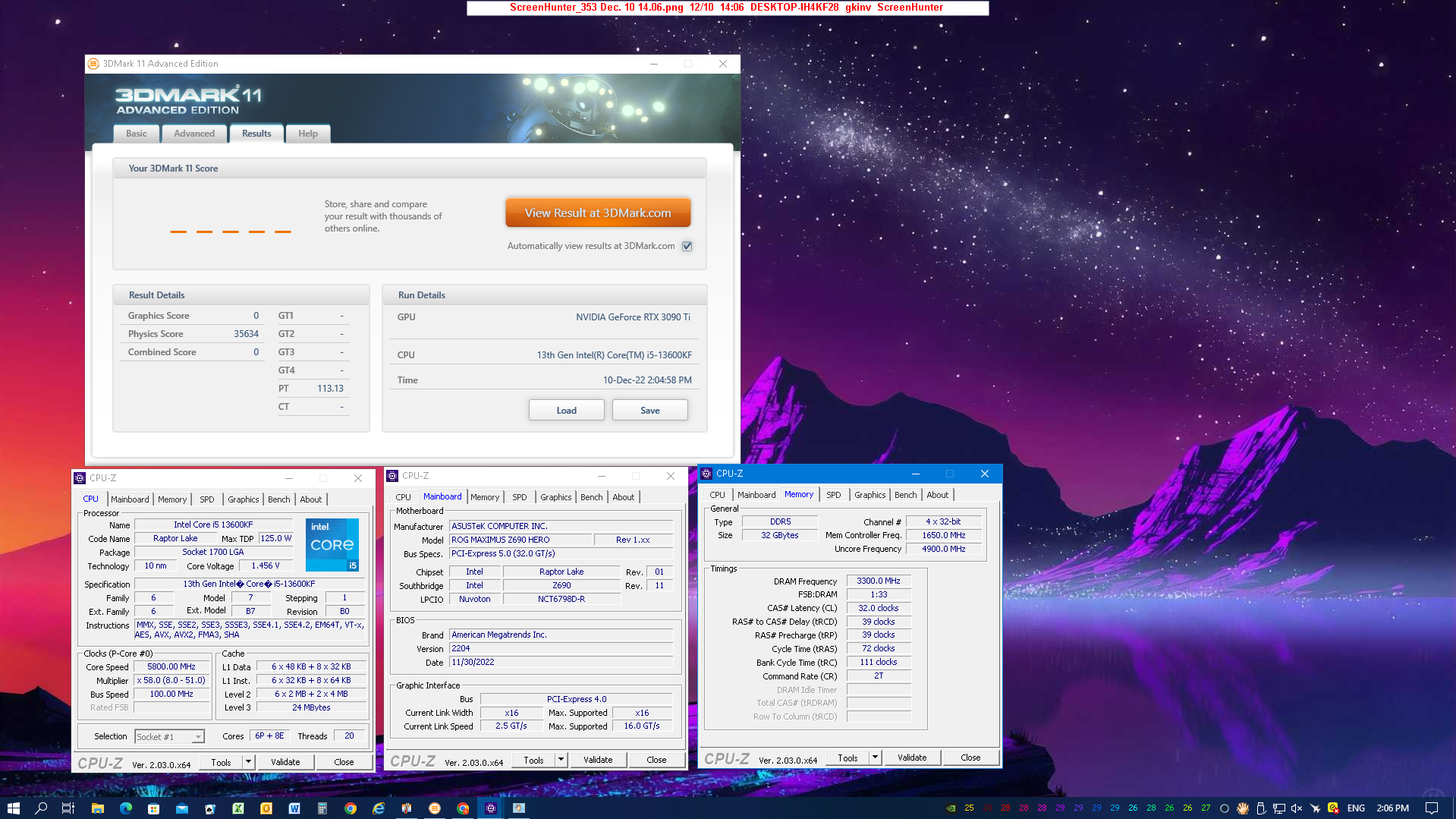Viewport: 1456px width, 819px height.
Task: Click PT value 113.13
Action: pyautogui.click(x=330, y=389)
